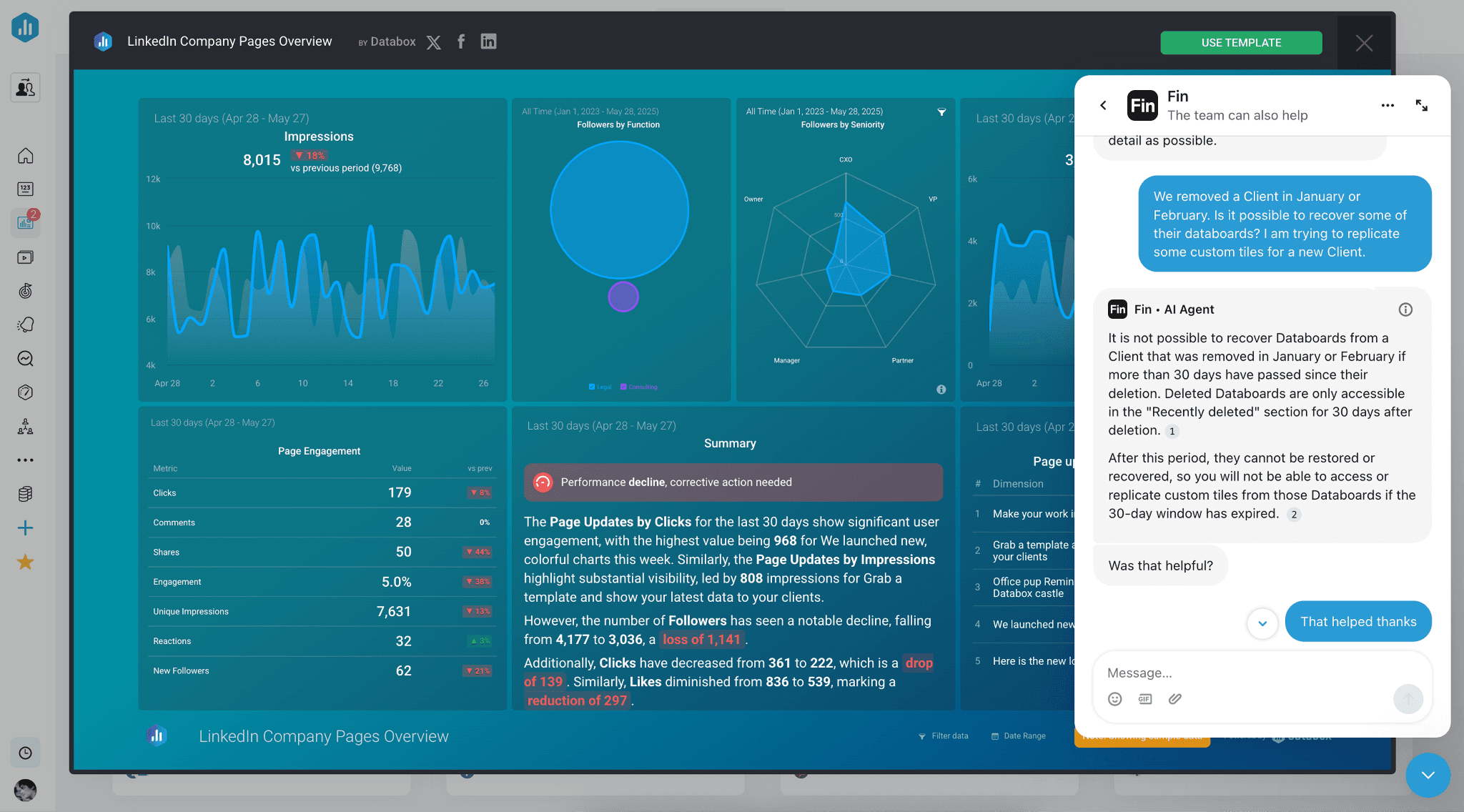Click the Databox logo in the sidebar
1464x812 pixels.
25,27
